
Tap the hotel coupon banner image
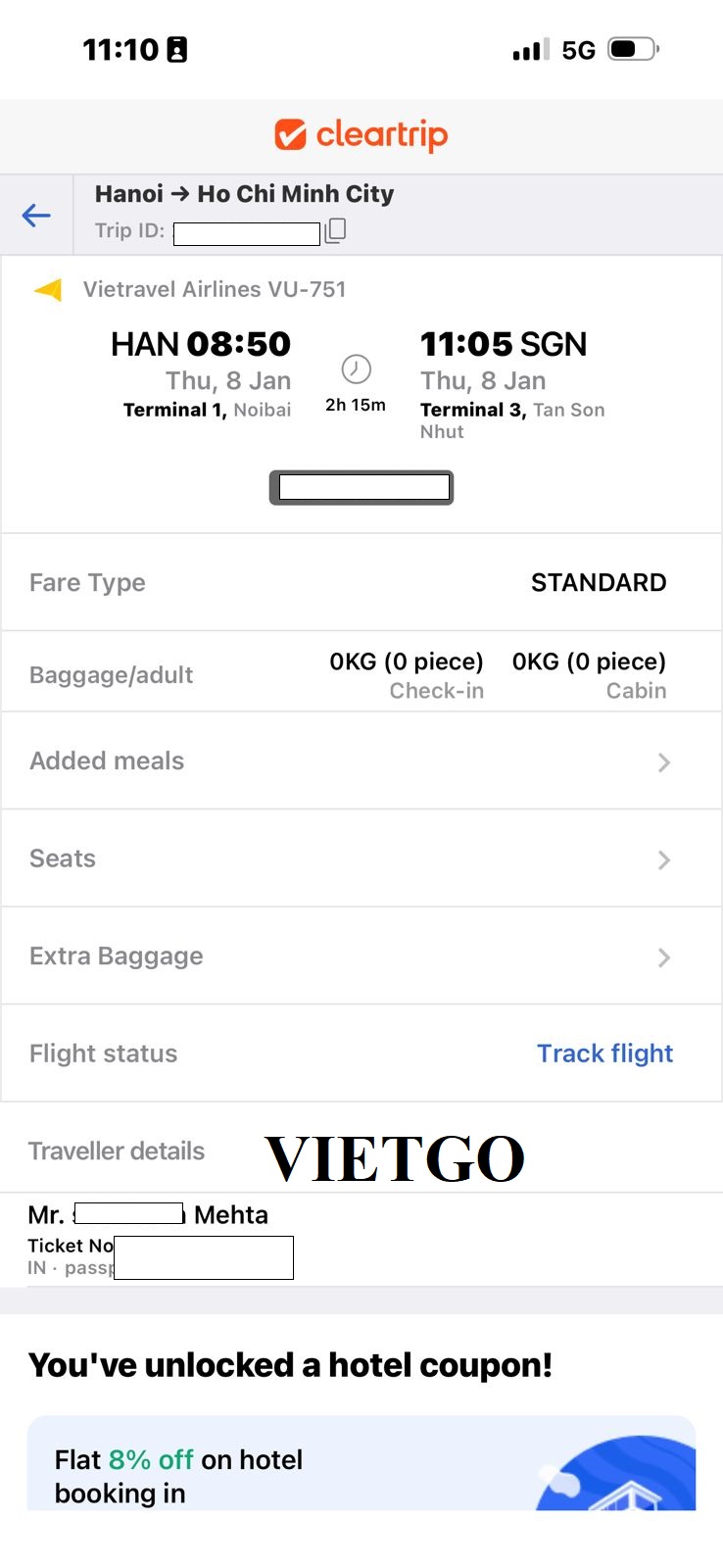tap(617, 1473)
